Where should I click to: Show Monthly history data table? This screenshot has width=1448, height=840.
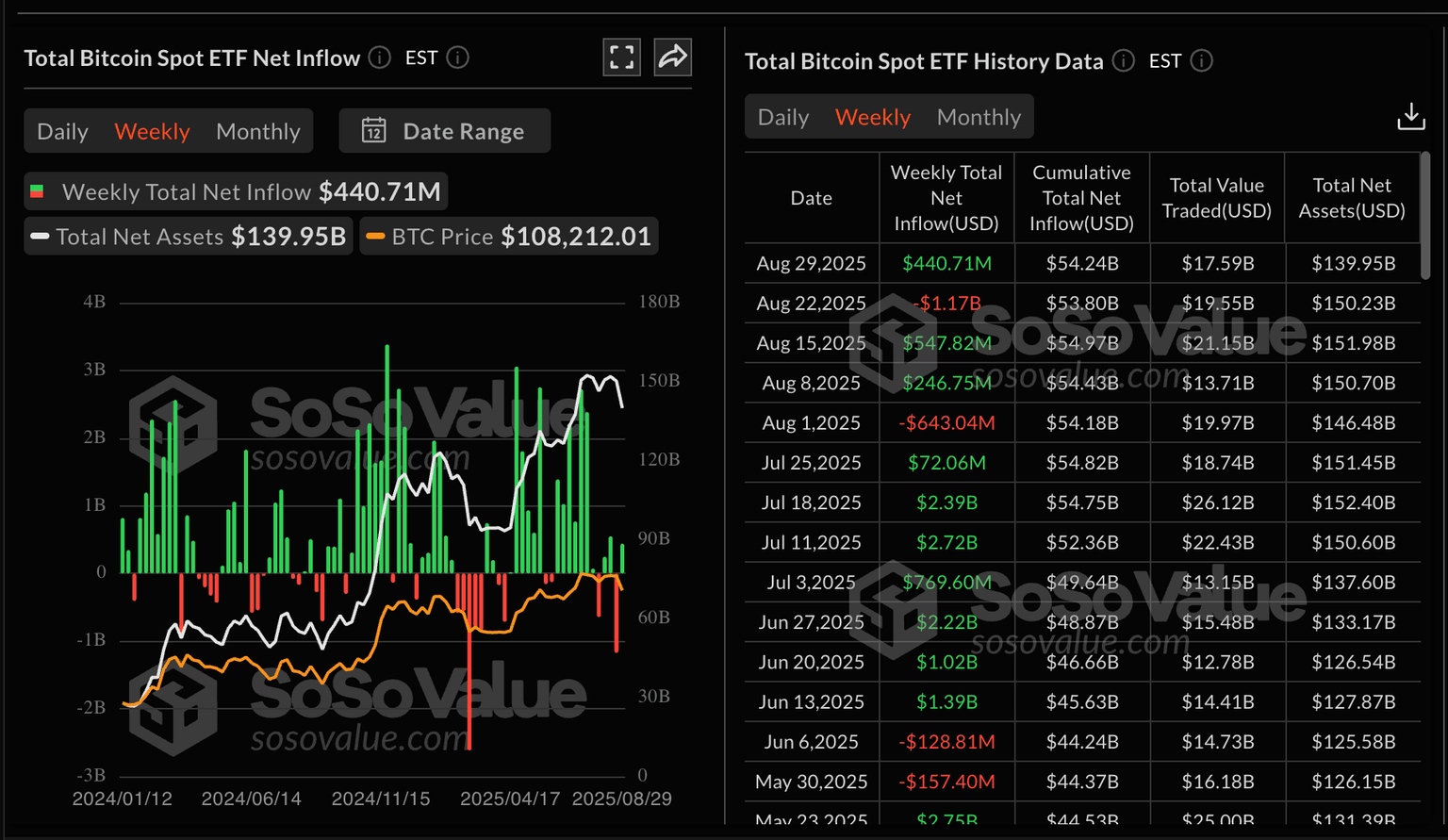(979, 117)
